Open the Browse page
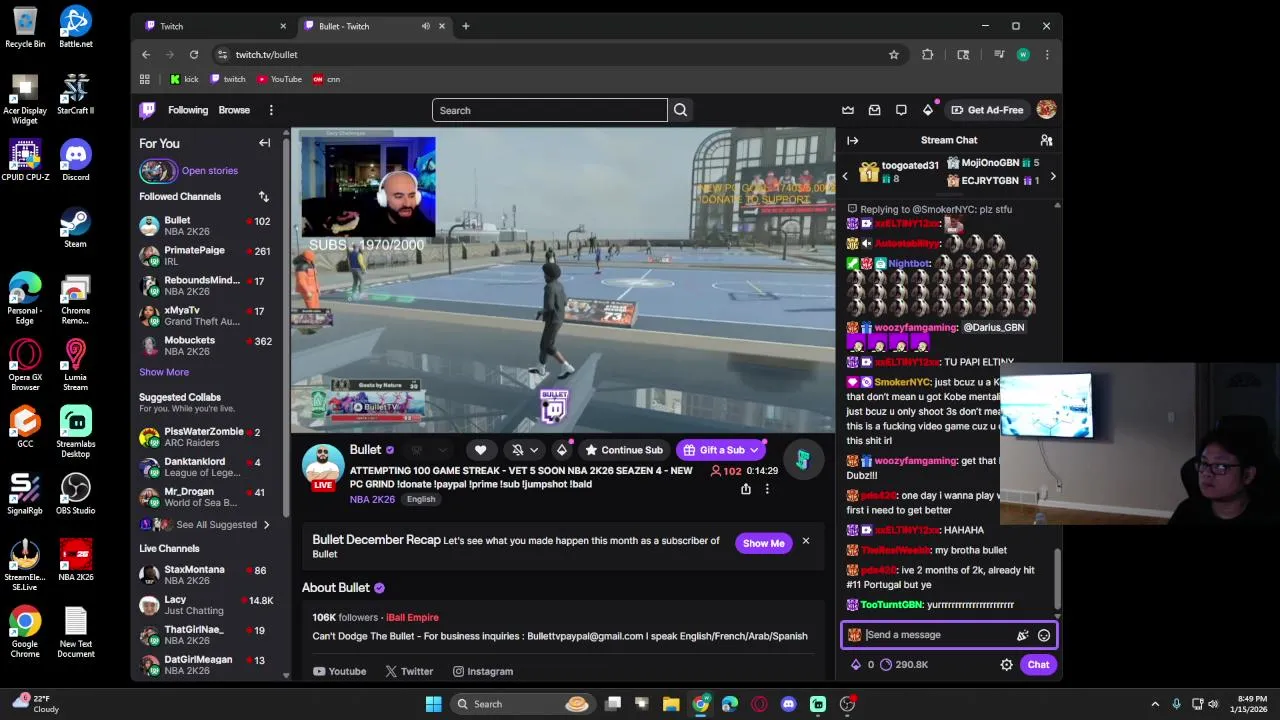This screenshot has height=720, width=1280. (234, 110)
